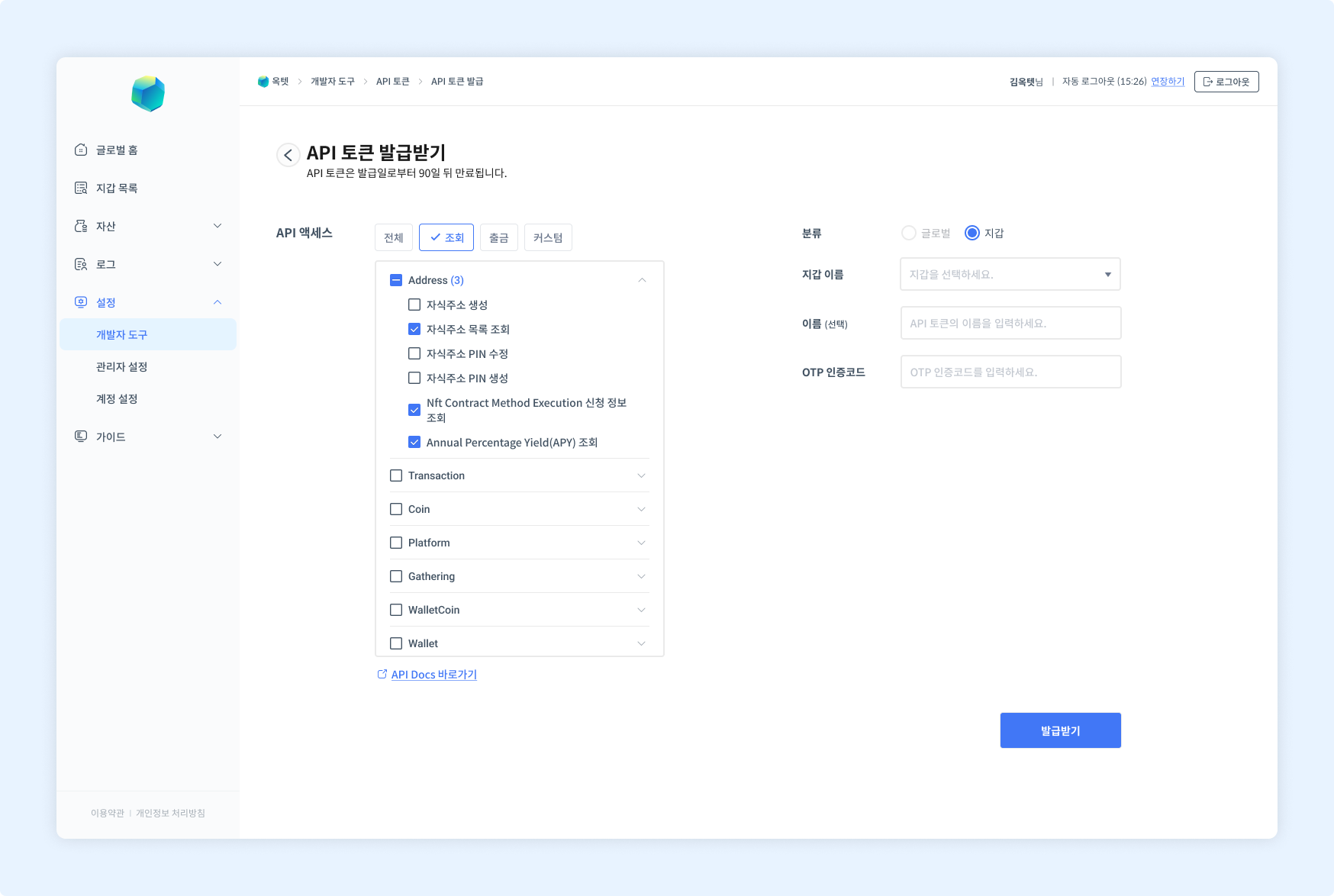Open 계정 설정 in the sidebar

117,398
